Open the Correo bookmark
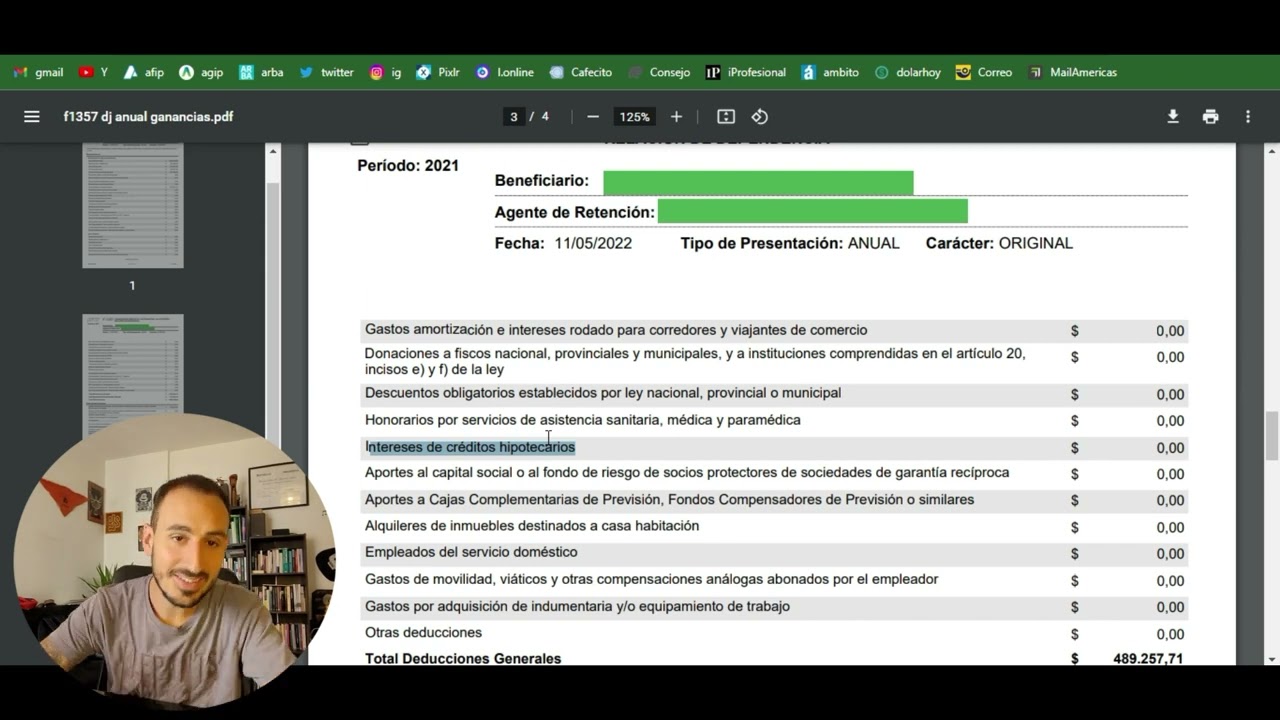1280x720 pixels. (x=984, y=72)
